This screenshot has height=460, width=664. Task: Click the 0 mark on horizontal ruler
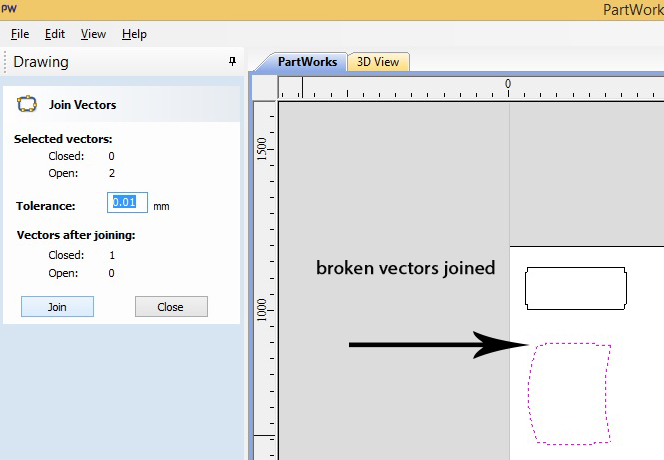tap(508, 84)
